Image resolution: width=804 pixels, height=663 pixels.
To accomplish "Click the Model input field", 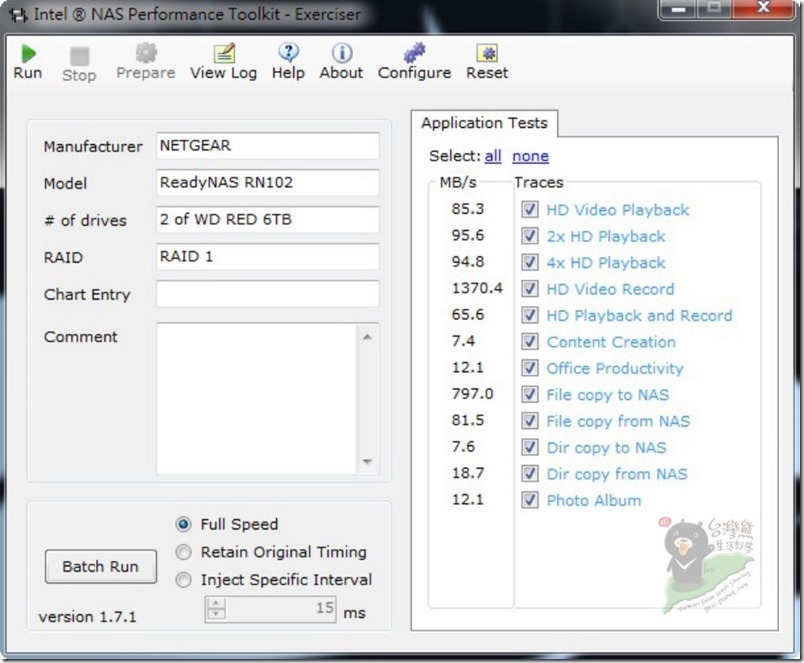I will [268, 183].
